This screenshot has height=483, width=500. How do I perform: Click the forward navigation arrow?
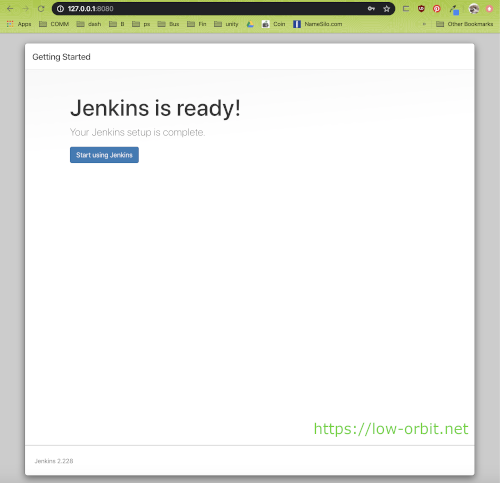(x=26, y=9)
